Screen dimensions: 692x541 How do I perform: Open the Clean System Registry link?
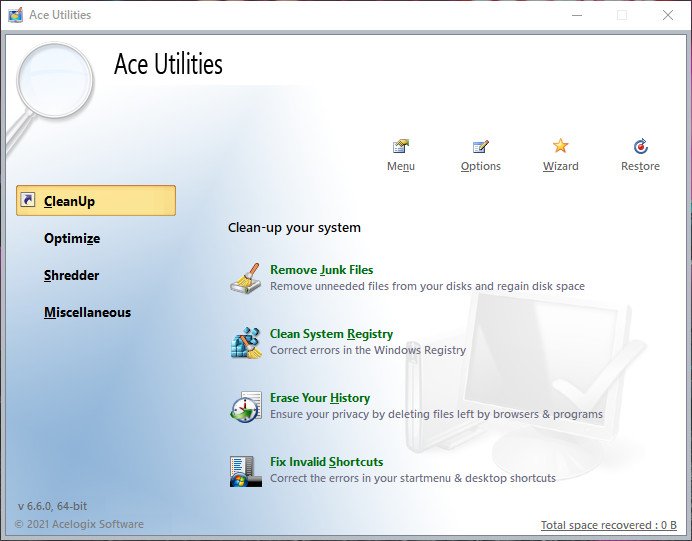point(331,334)
